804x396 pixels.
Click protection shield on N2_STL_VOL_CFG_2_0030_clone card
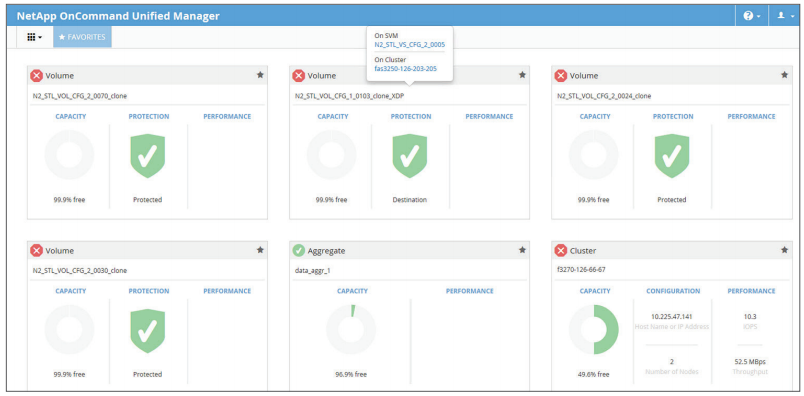[x=148, y=330]
